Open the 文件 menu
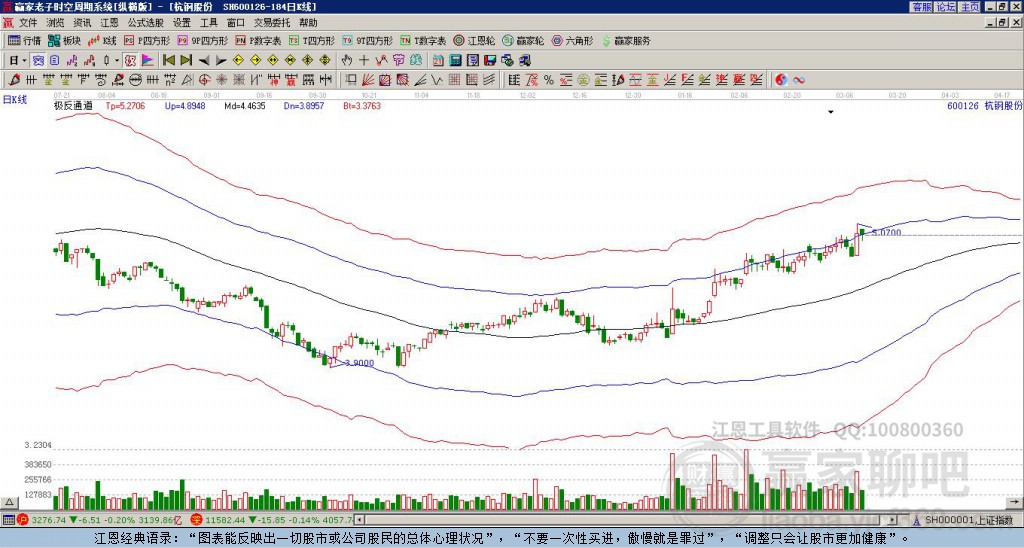1024x548 pixels. point(27,23)
